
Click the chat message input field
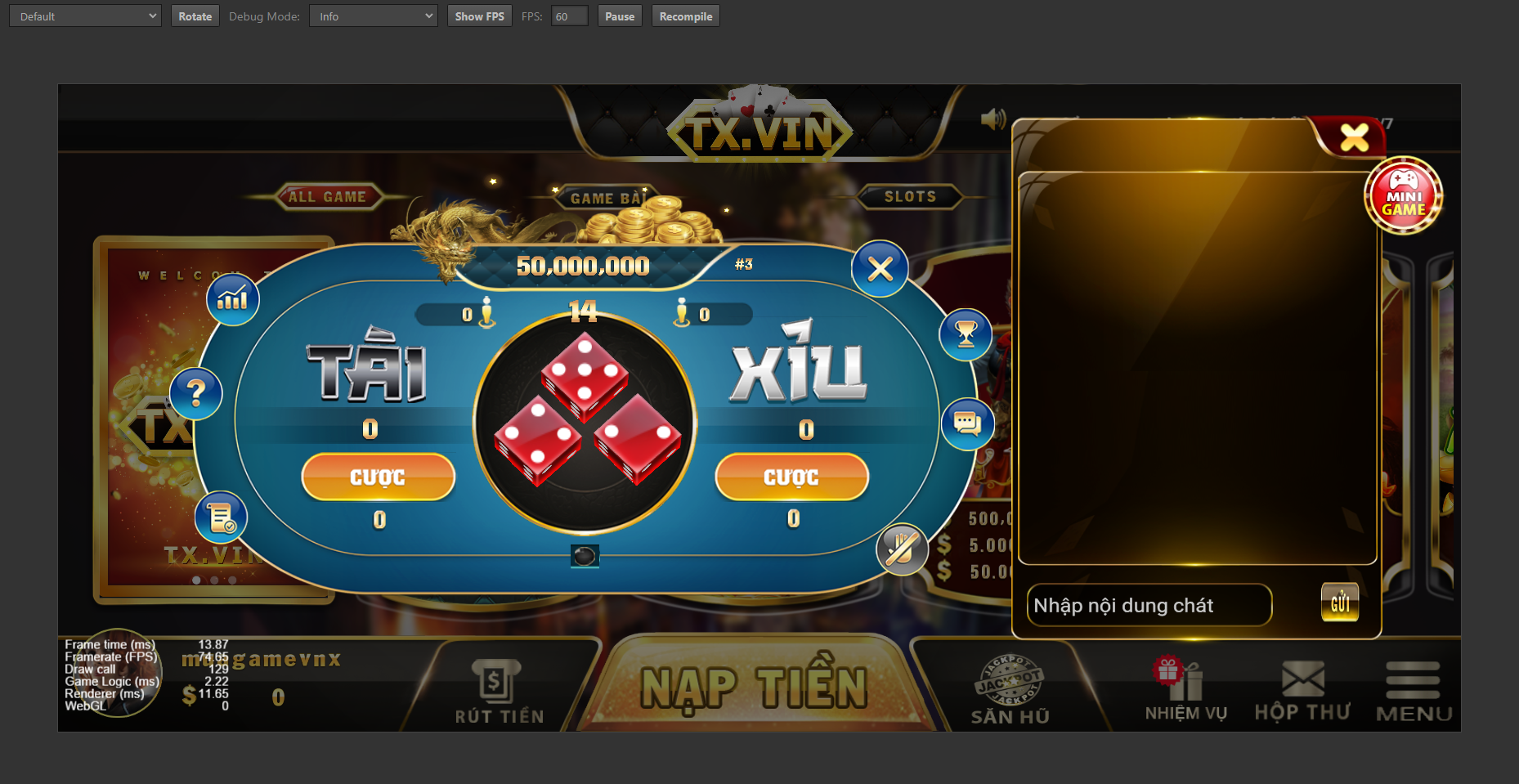[x=1149, y=605]
